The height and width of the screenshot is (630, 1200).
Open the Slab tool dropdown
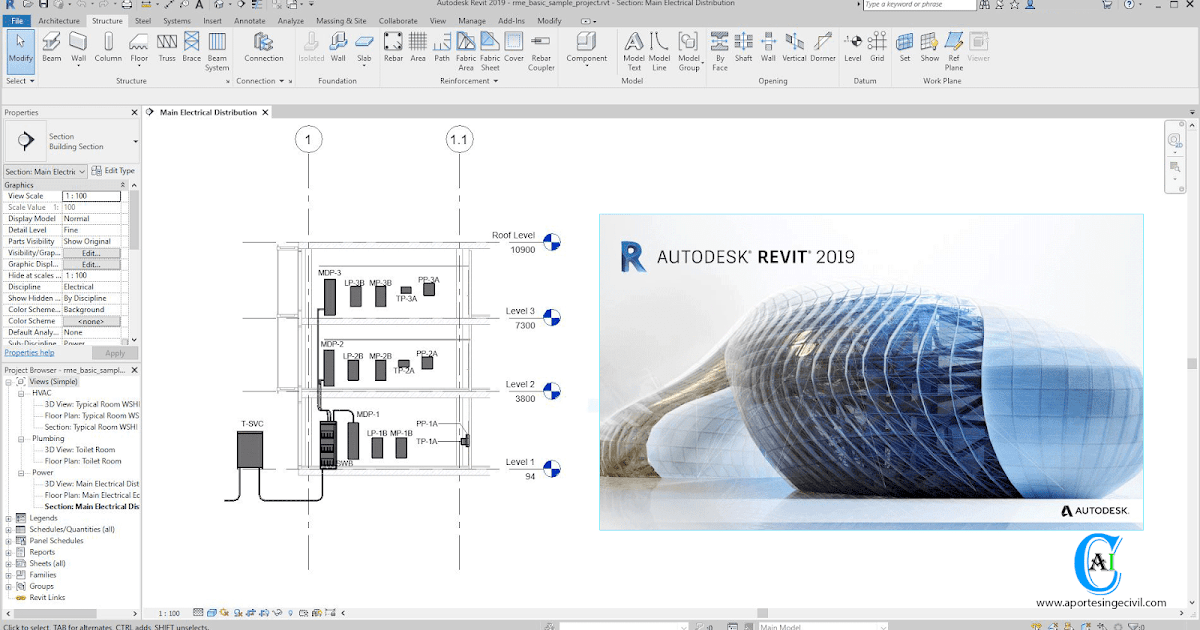(364, 67)
